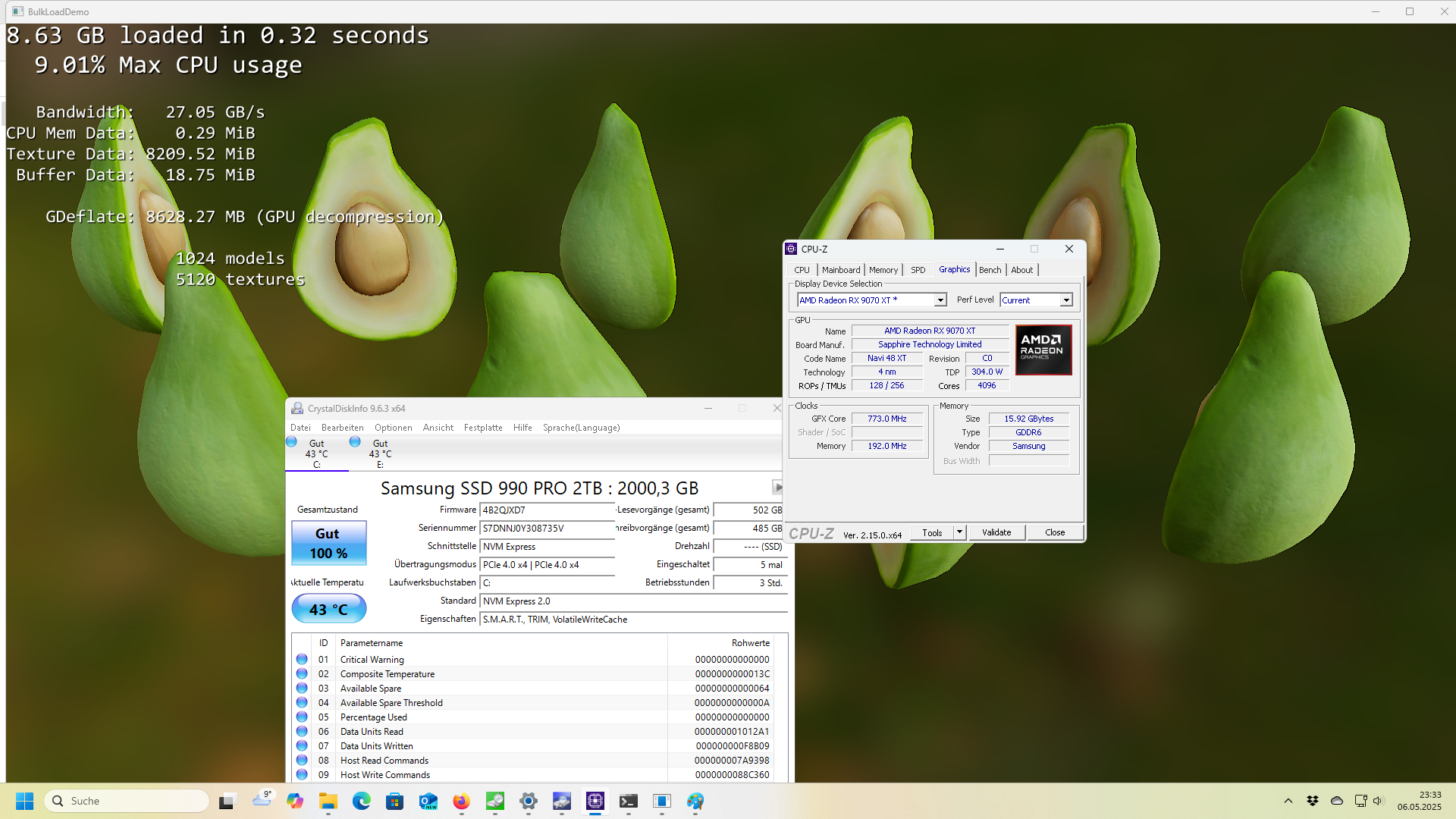Click the Critical Warning status indicator
Screen dimensions: 1456x819
302,660
